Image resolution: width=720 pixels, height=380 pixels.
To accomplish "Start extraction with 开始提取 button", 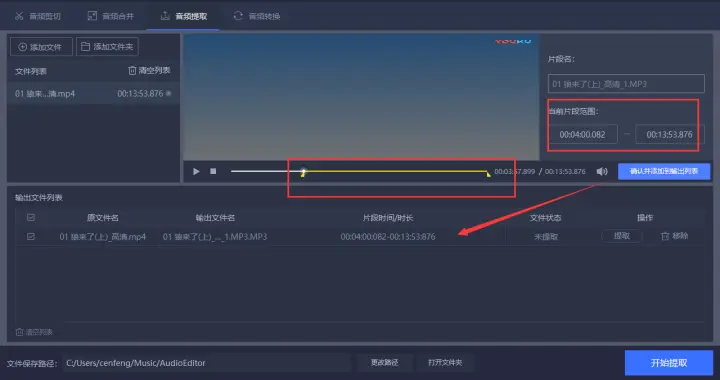I will coord(669,363).
